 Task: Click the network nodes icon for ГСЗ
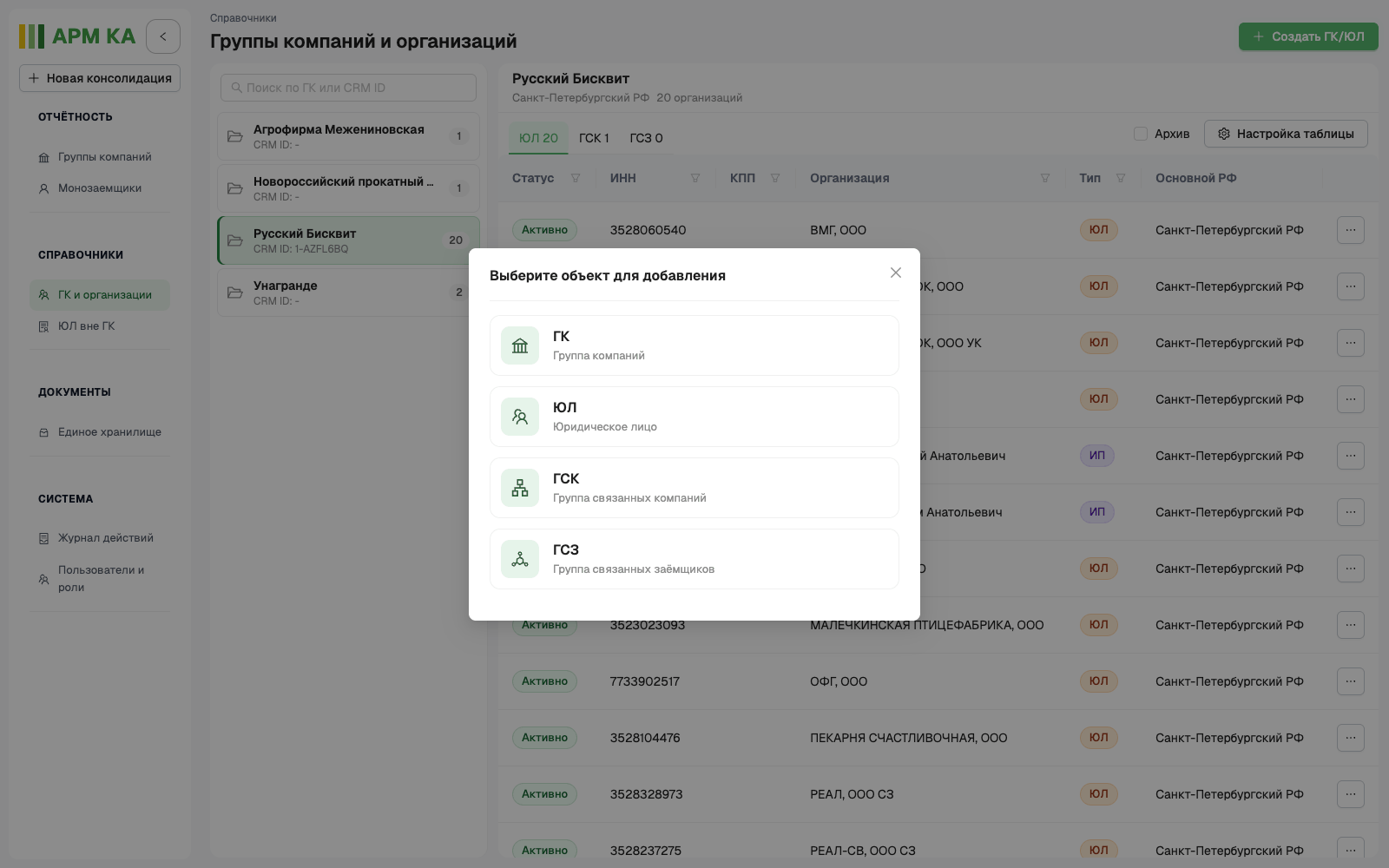pos(520,559)
